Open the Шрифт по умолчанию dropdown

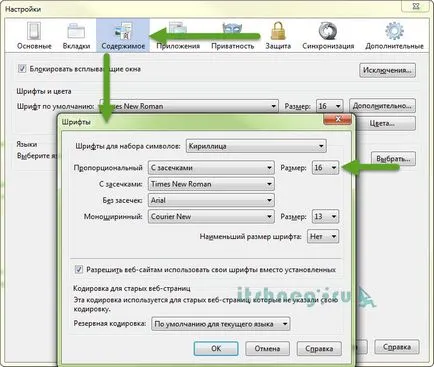pos(189,106)
